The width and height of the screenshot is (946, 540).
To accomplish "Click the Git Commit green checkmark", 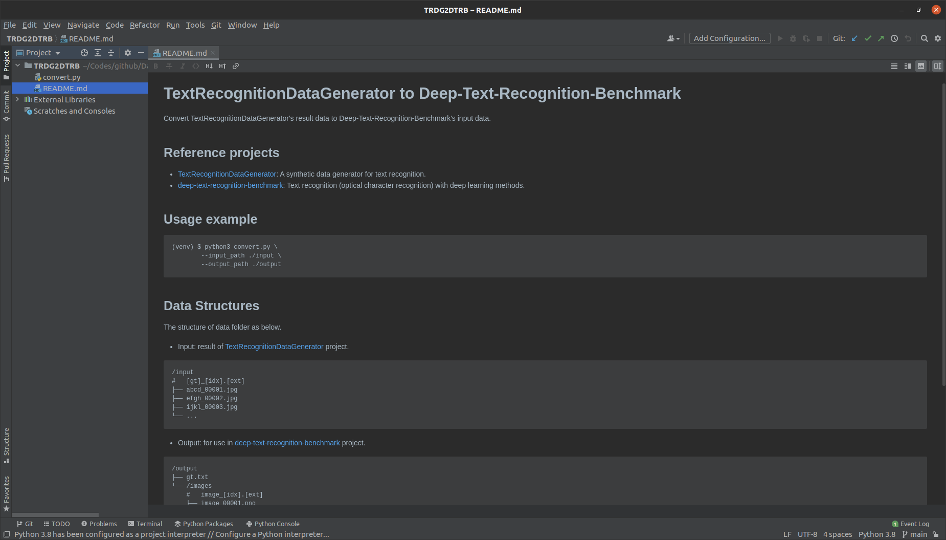I will click(868, 39).
